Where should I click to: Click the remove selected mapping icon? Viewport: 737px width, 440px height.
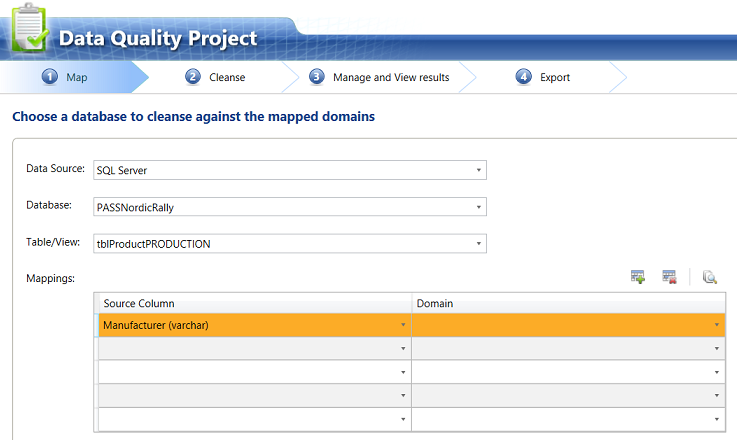pyautogui.click(x=670, y=277)
